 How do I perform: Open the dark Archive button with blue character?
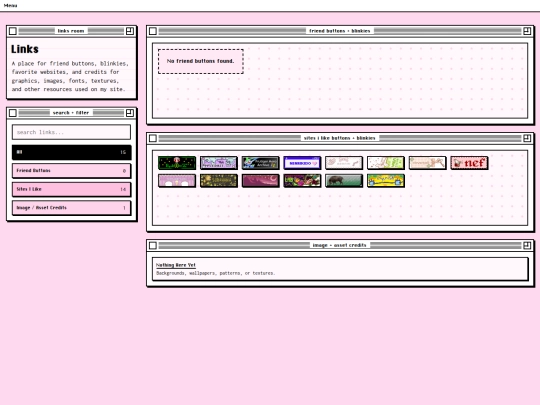(260, 163)
